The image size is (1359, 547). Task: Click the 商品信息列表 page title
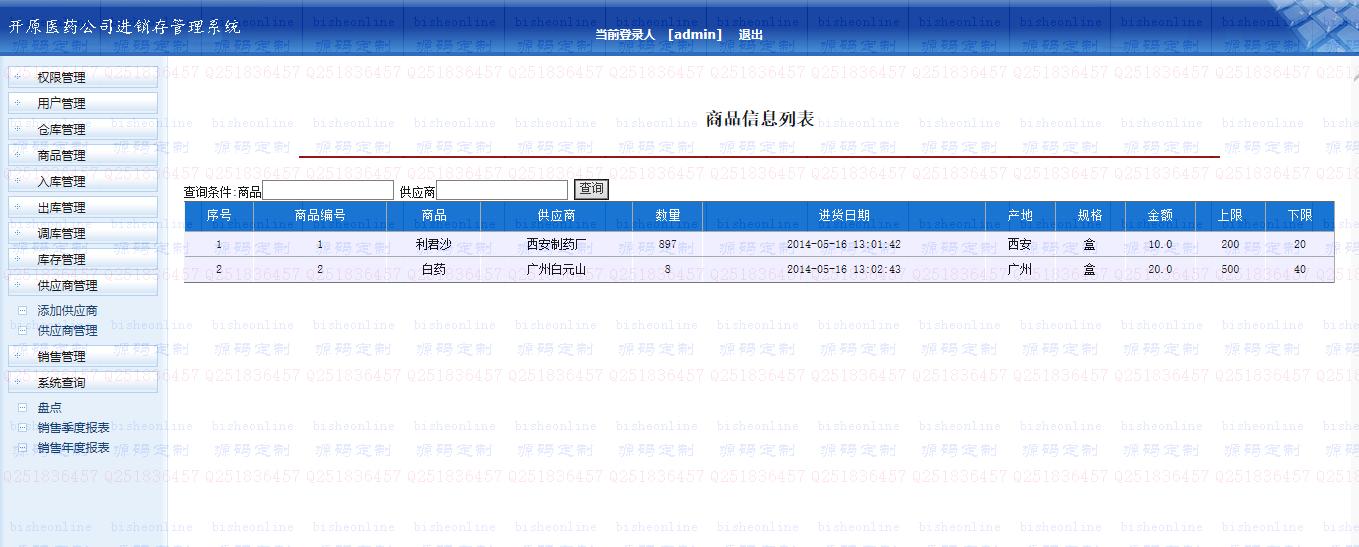760,119
